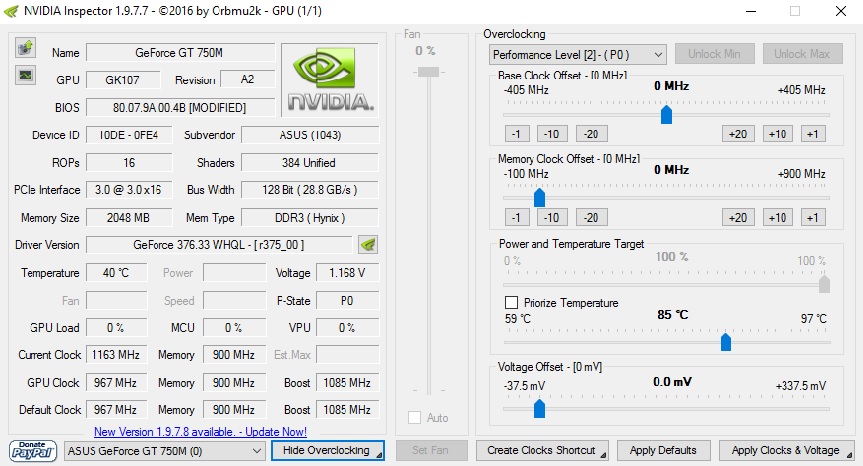Image resolution: width=863 pixels, height=466 pixels.
Task: Click the Base Clock Offset -20 button
Action: coord(591,134)
